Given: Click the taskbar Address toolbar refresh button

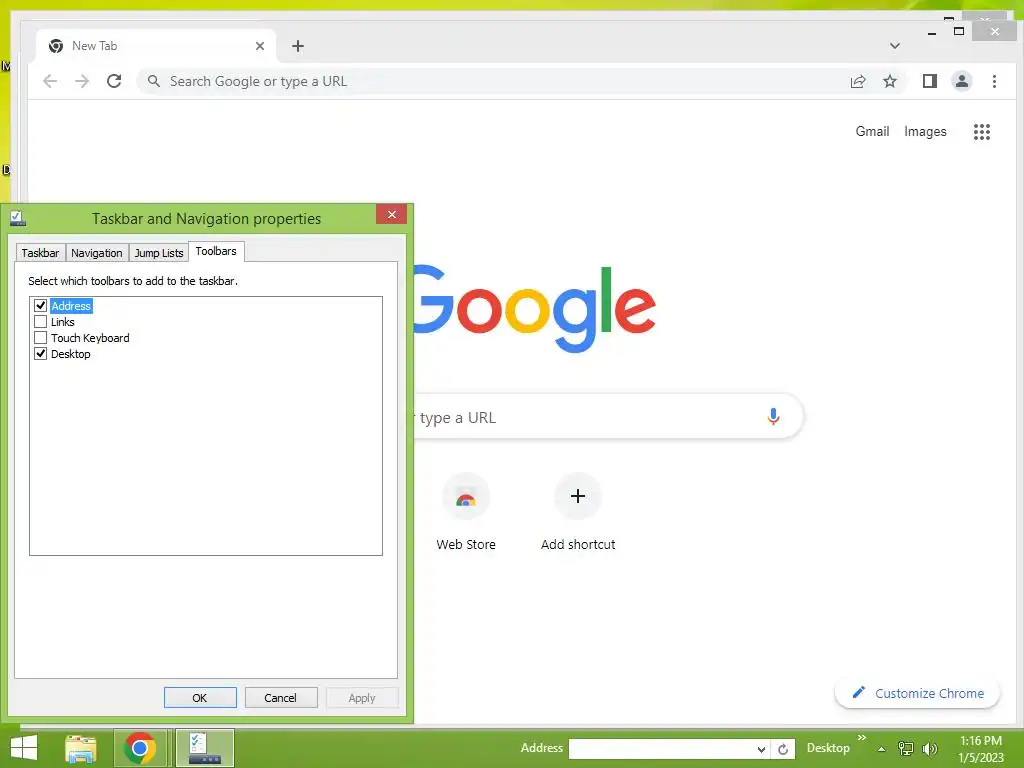Looking at the screenshot, I should point(783,749).
